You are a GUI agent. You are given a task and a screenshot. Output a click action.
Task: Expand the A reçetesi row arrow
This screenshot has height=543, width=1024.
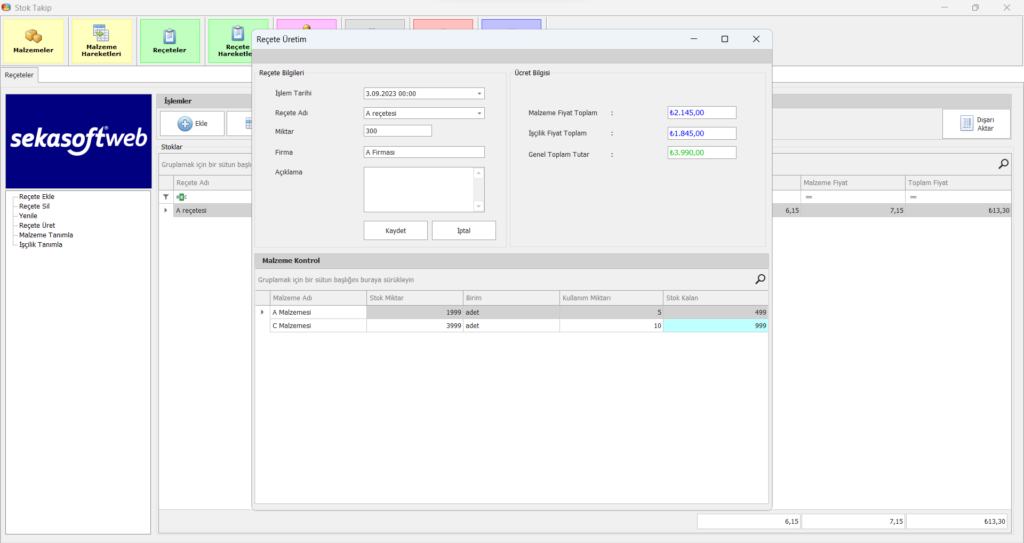[x=166, y=211]
